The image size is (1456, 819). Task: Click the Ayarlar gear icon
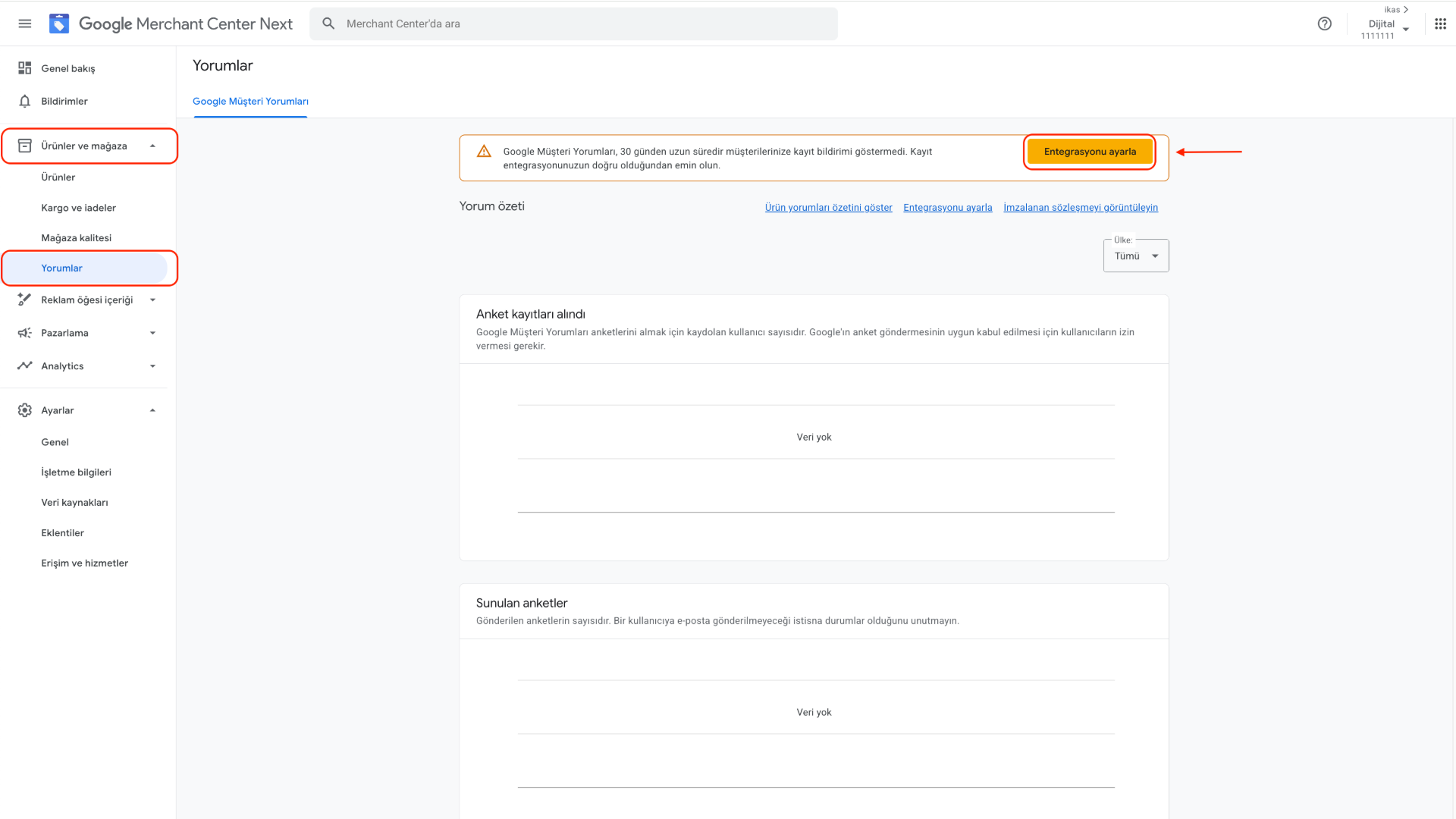[25, 410]
